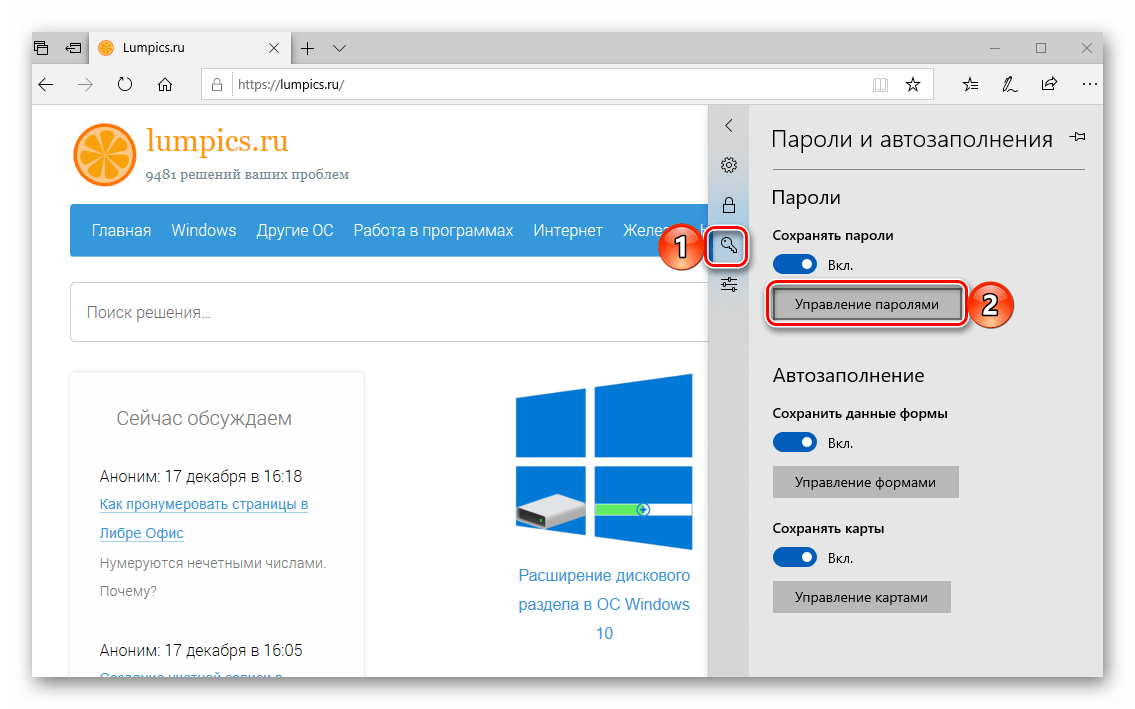Viewport: 1135px width, 709px height.
Task: Click comment text Нумеруются нечетными числами
Action: [x=213, y=563]
